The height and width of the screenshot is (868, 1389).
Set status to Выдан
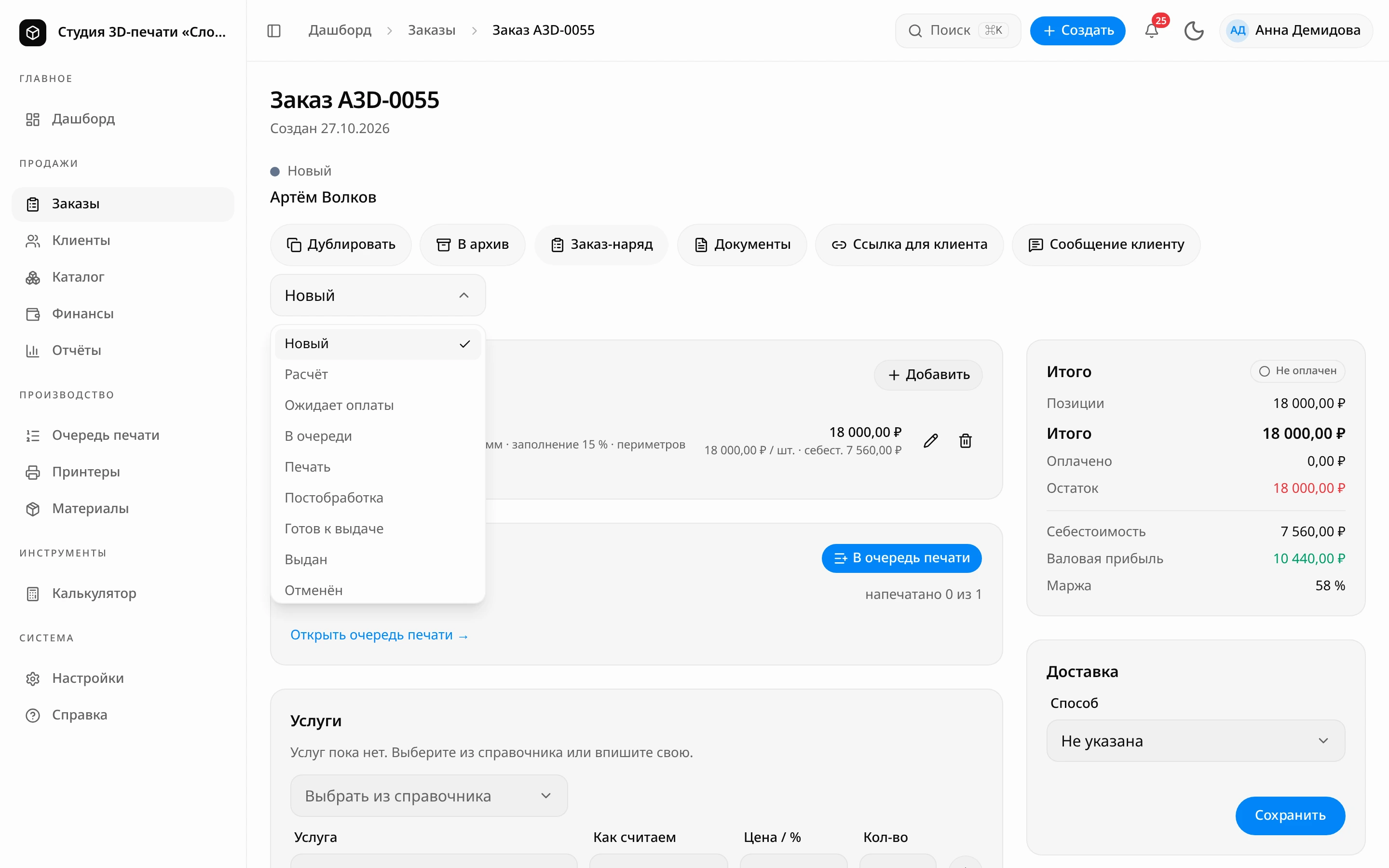tap(378, 560)
